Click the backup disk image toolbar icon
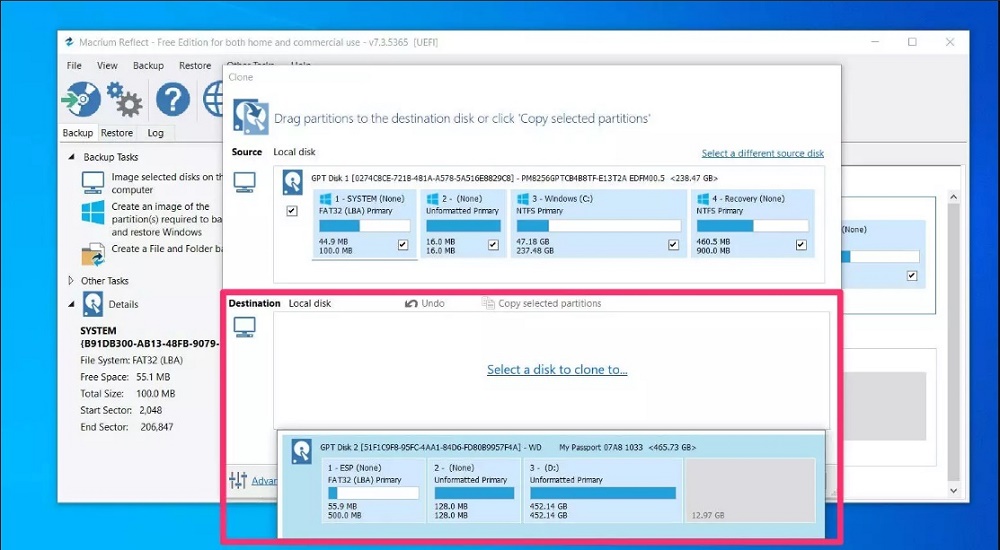This screenshot has width=1000, height=550. (x=81, y=100)
